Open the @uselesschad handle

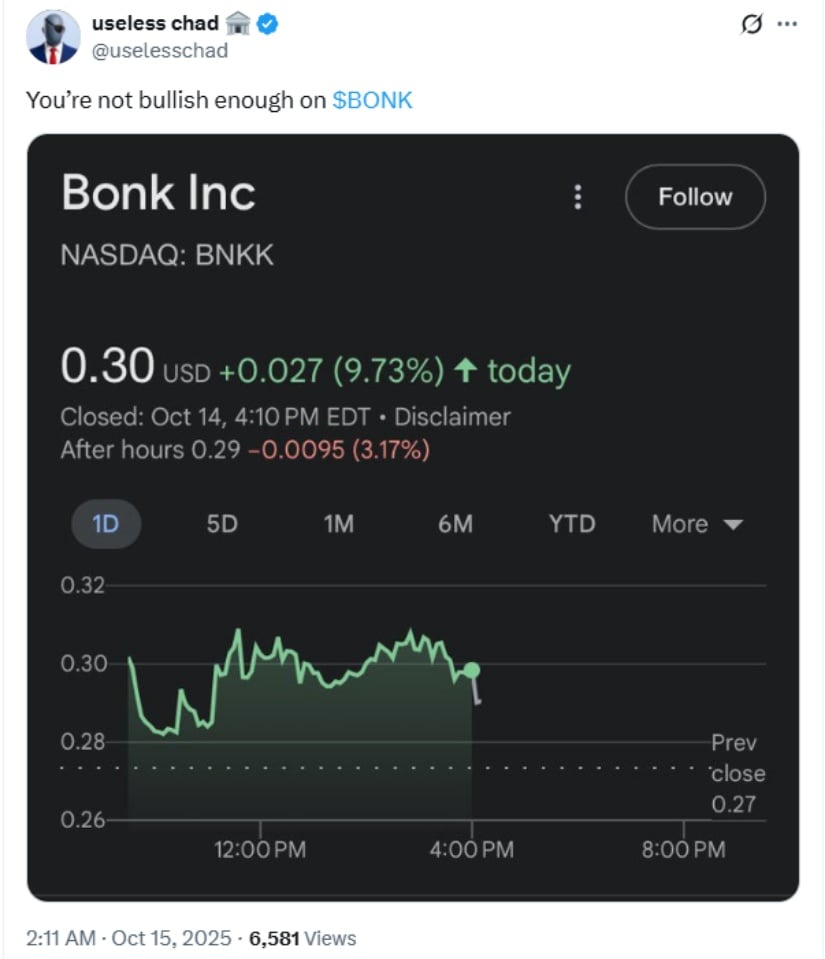[x=160, y=50]
